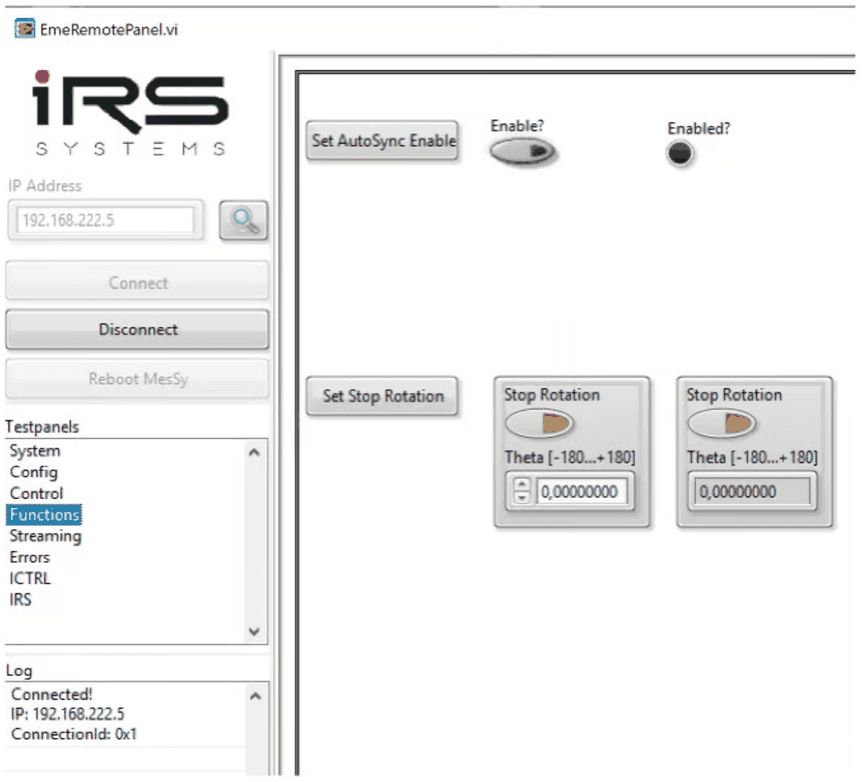Select Errors in the Testpanels list
This screenshot has height=782, width=862.
30,558
